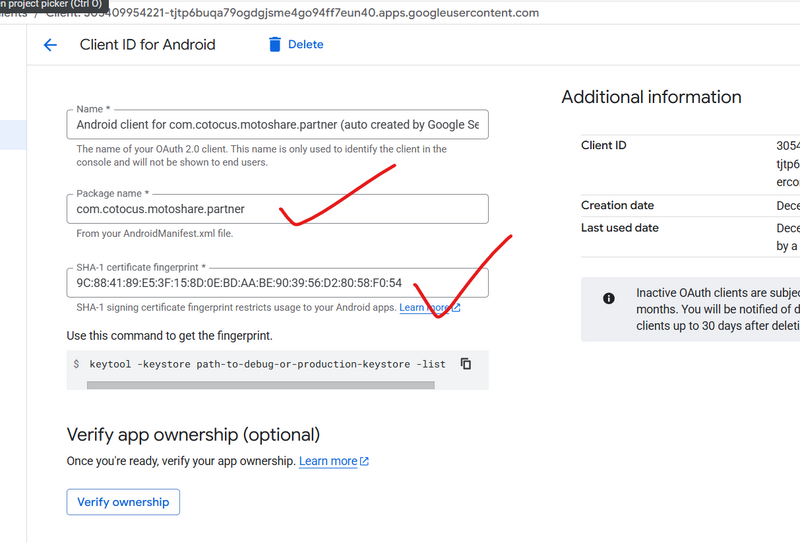Click external-link icon next to SHA-1 Learn more
800x543 pixels.
pos(456,308)
